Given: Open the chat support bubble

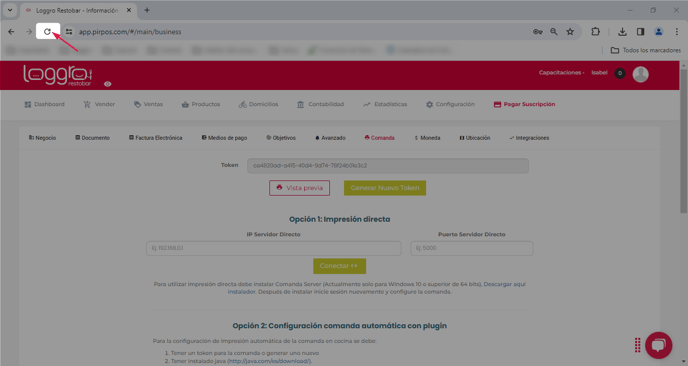Looking at the screenshot, I should pyautogui.click(x=658, y=345).
